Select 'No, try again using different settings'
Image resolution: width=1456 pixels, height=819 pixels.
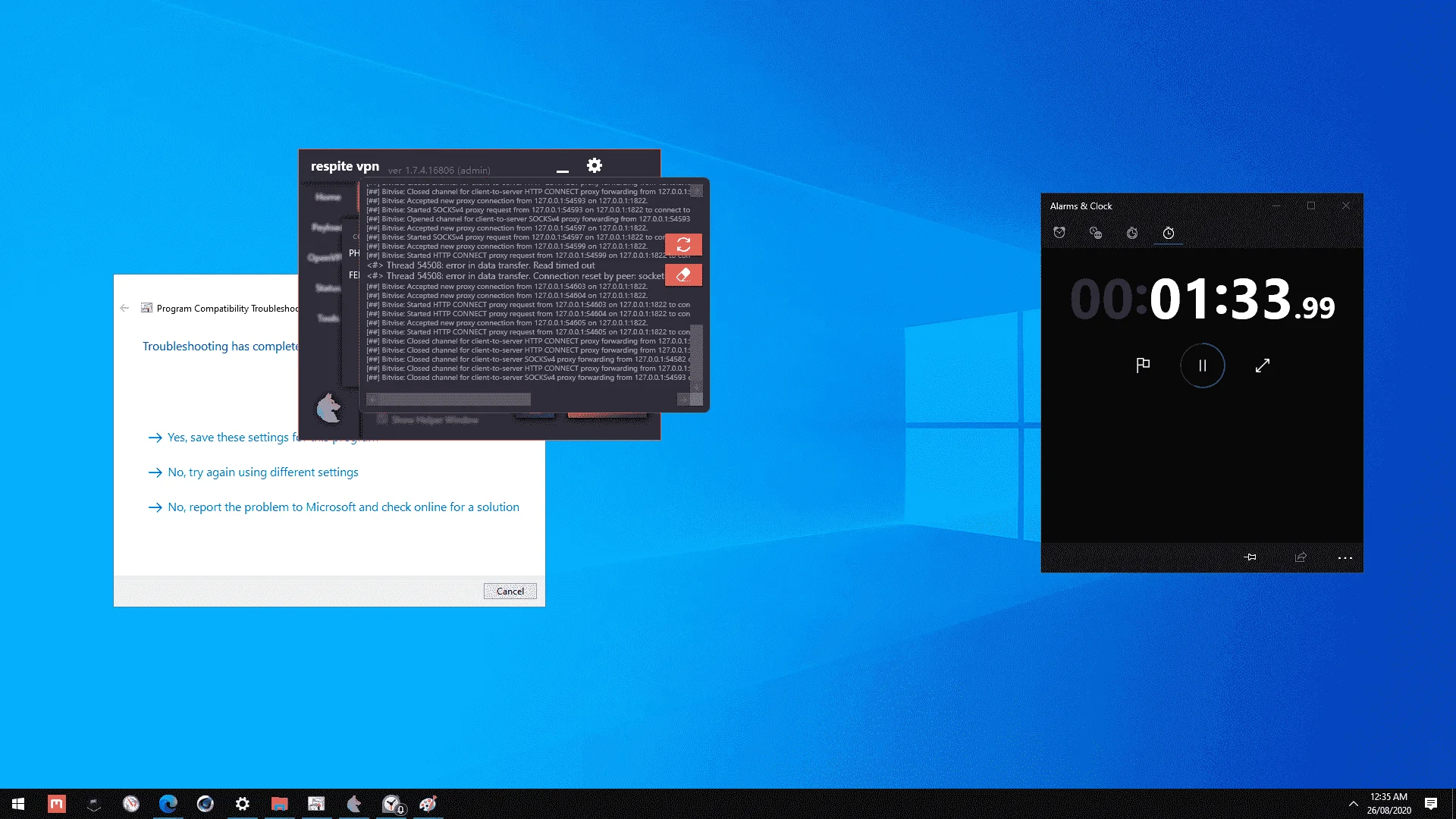click(253, 472)
